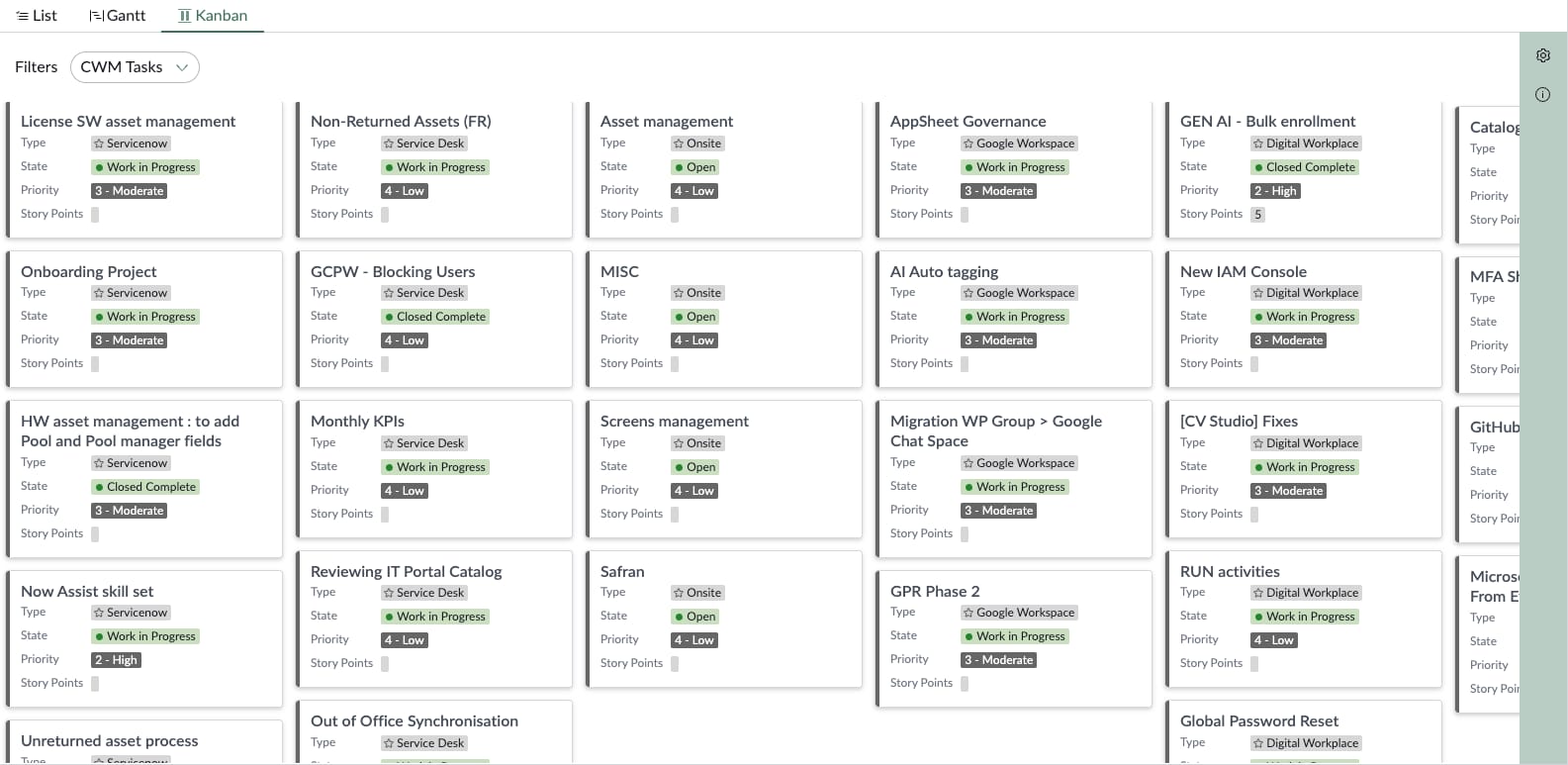Viewport: 1568px width, 765px height.
Task: Click the Safran card title
Action: (x=622, y=572)
